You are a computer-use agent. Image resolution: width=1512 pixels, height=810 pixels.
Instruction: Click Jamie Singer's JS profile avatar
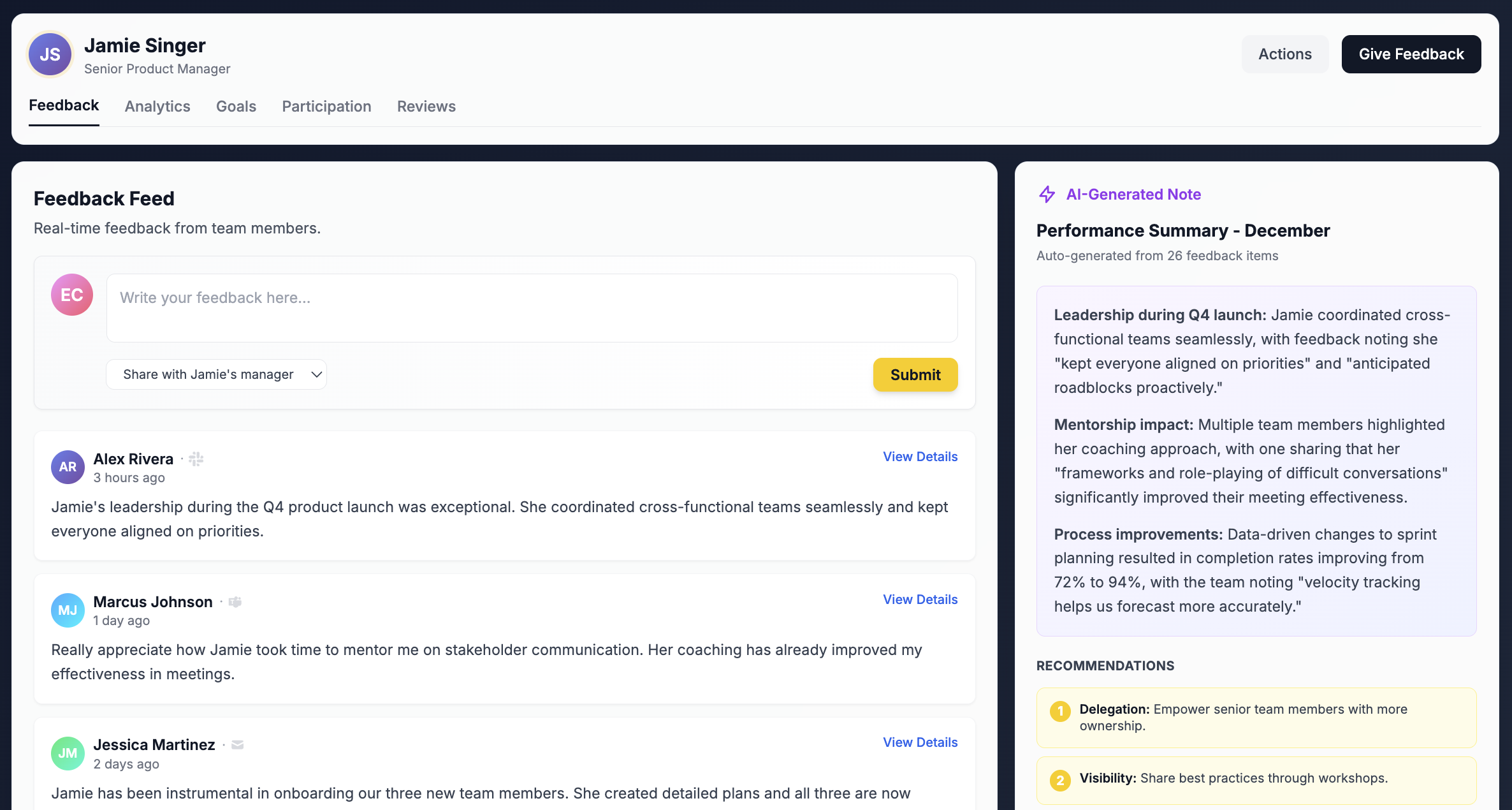point(50,54)
